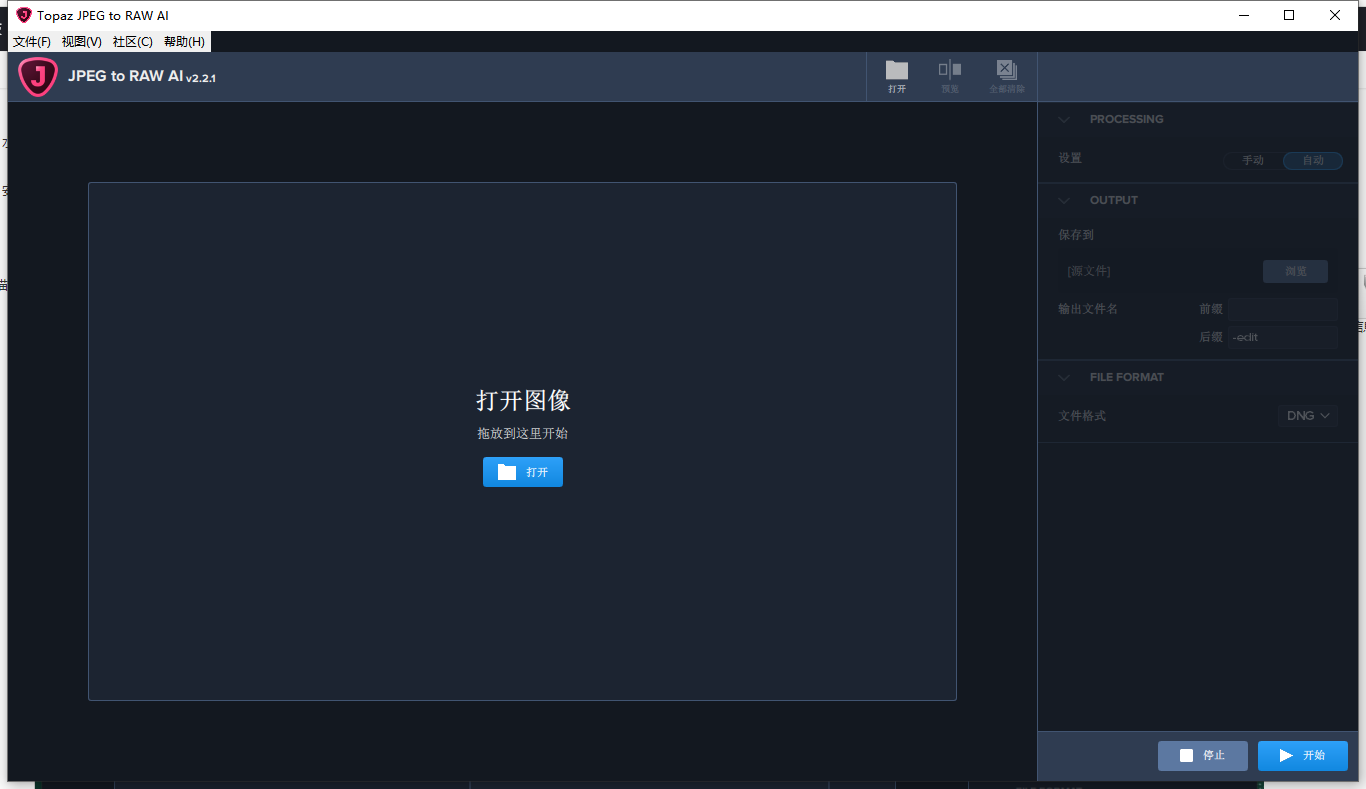Switch settings to 手动 mode

pos(1253,160)
